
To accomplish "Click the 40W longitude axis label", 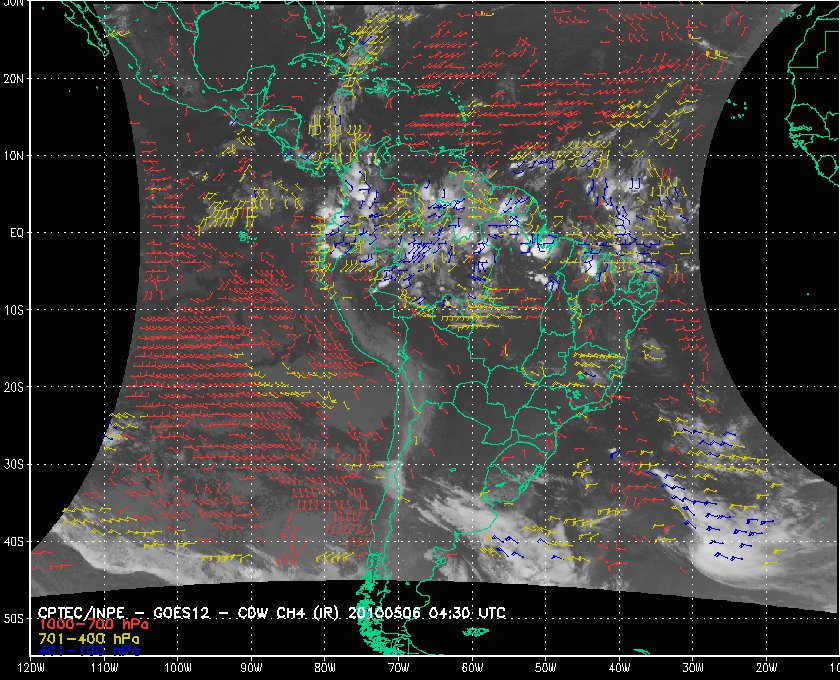I will [619, 668].
